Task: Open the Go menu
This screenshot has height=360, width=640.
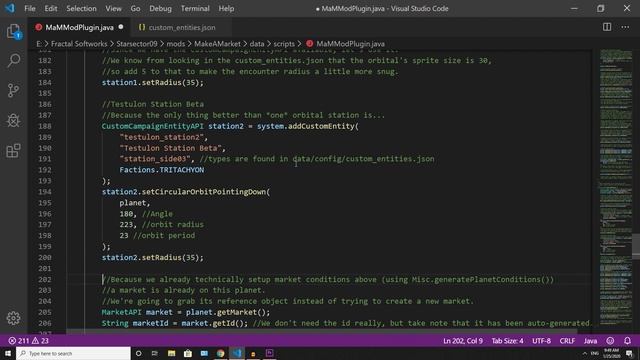Action: coord(136,8)
